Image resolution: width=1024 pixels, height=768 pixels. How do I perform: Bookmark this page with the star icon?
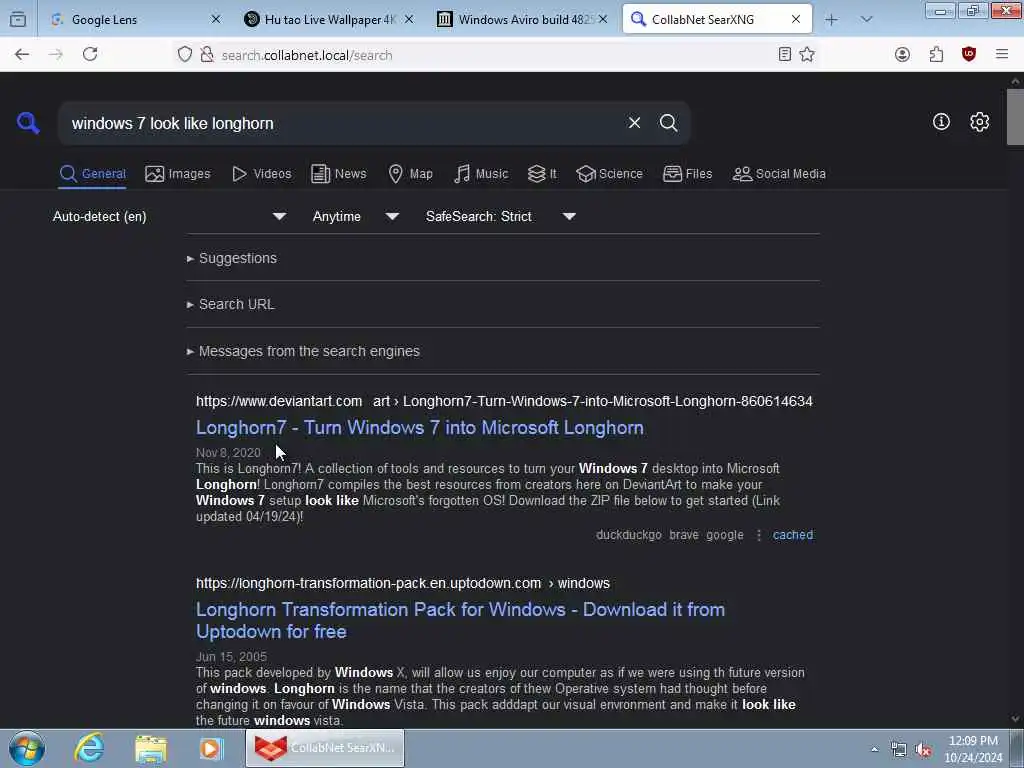(x=807, y=55)
